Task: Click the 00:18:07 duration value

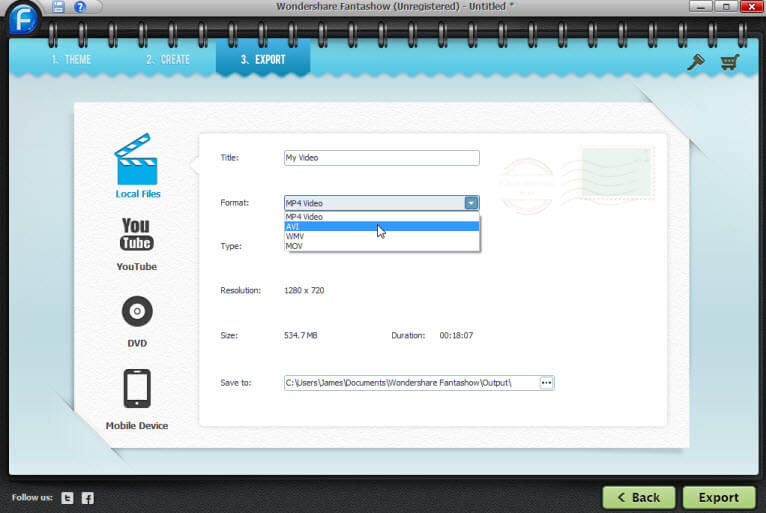Action: tap(456, 335)
